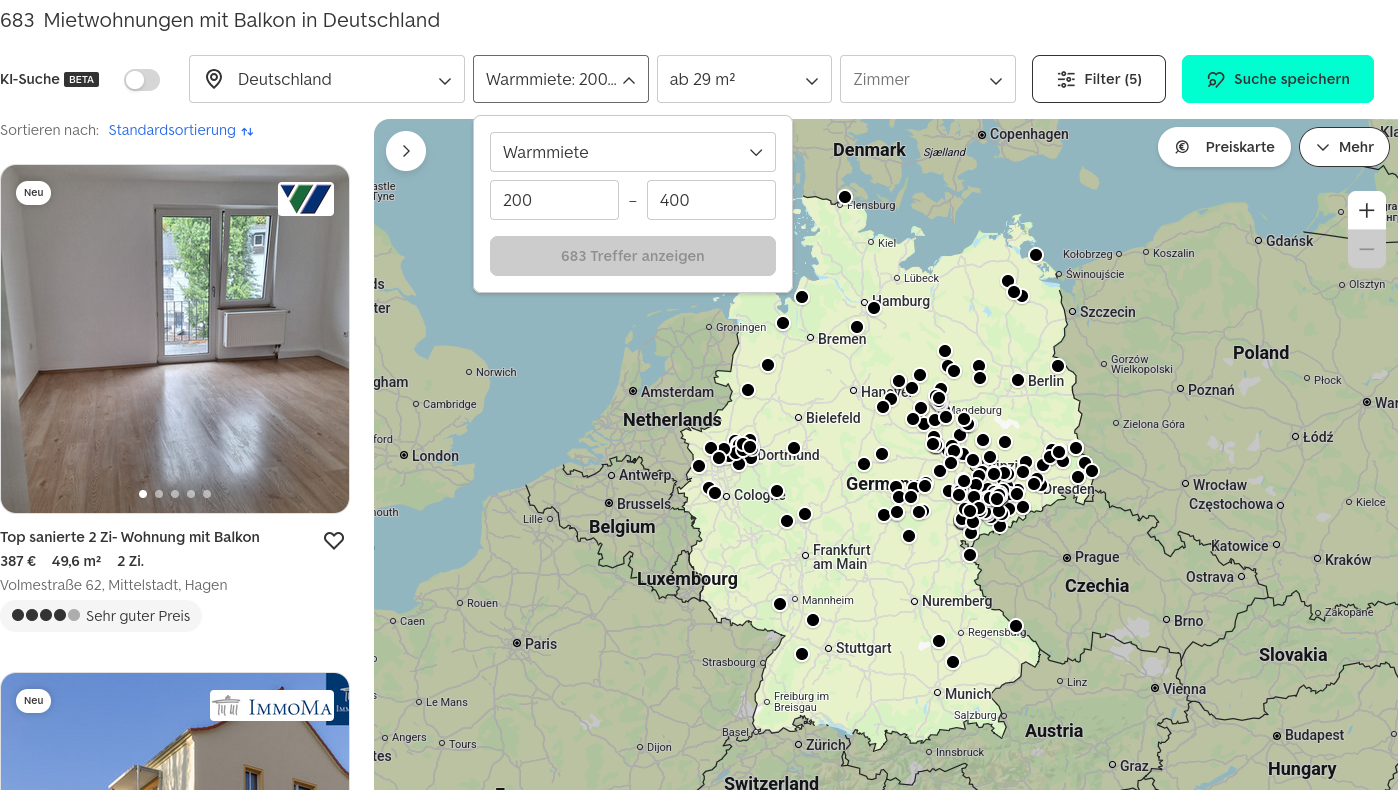Click the 'Neu' badge on Hagen listing
The width and height of the screenshot is (1398, 790).
tap(34, 193)
